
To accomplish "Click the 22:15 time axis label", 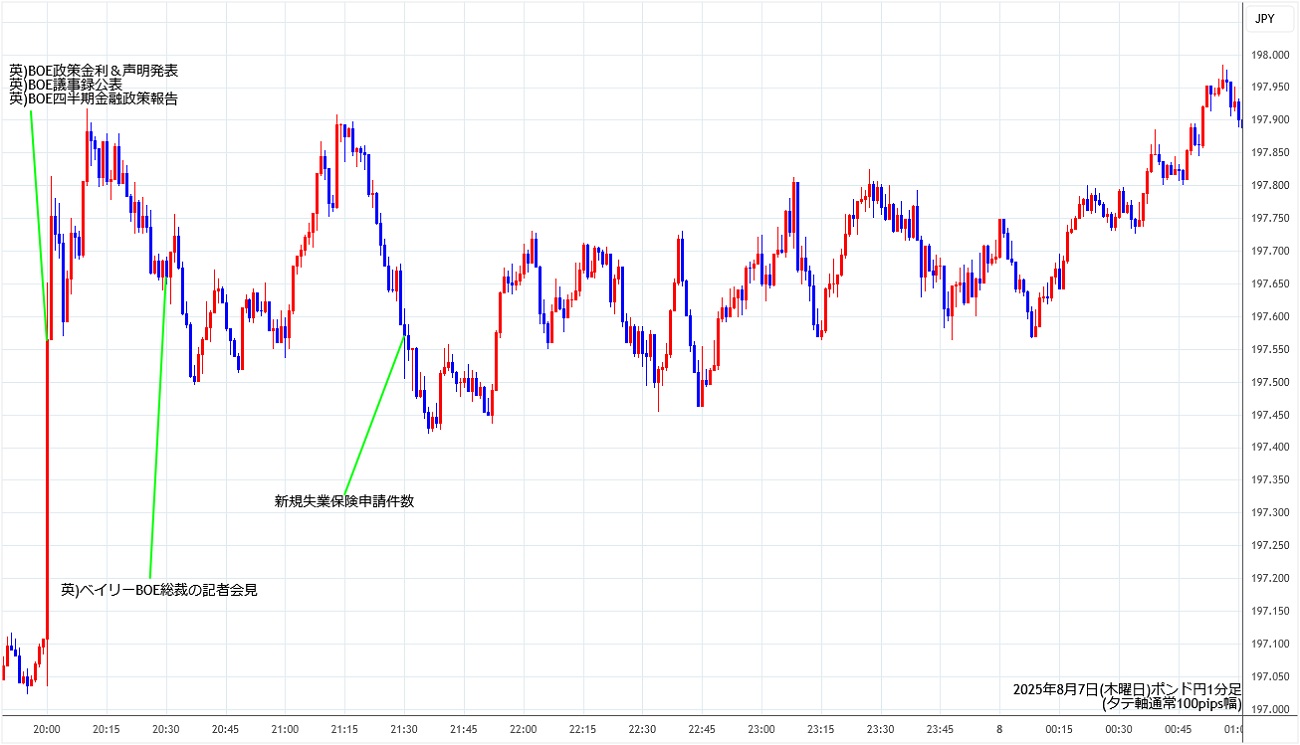I will (x=583, y=729).
